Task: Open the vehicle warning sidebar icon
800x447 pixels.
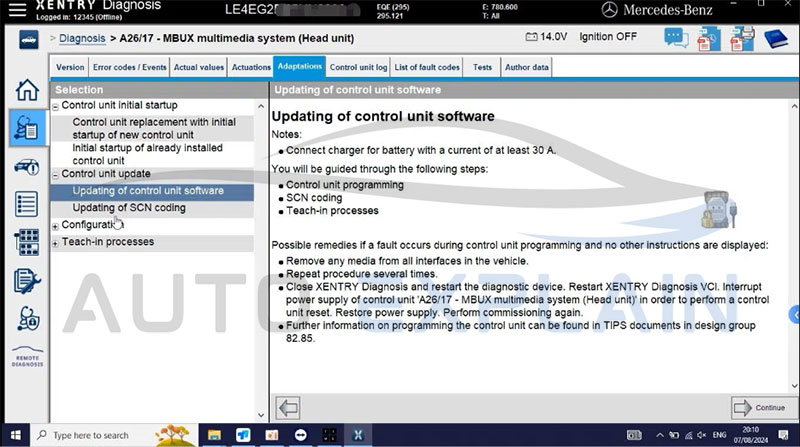Action: pos(27,166)
